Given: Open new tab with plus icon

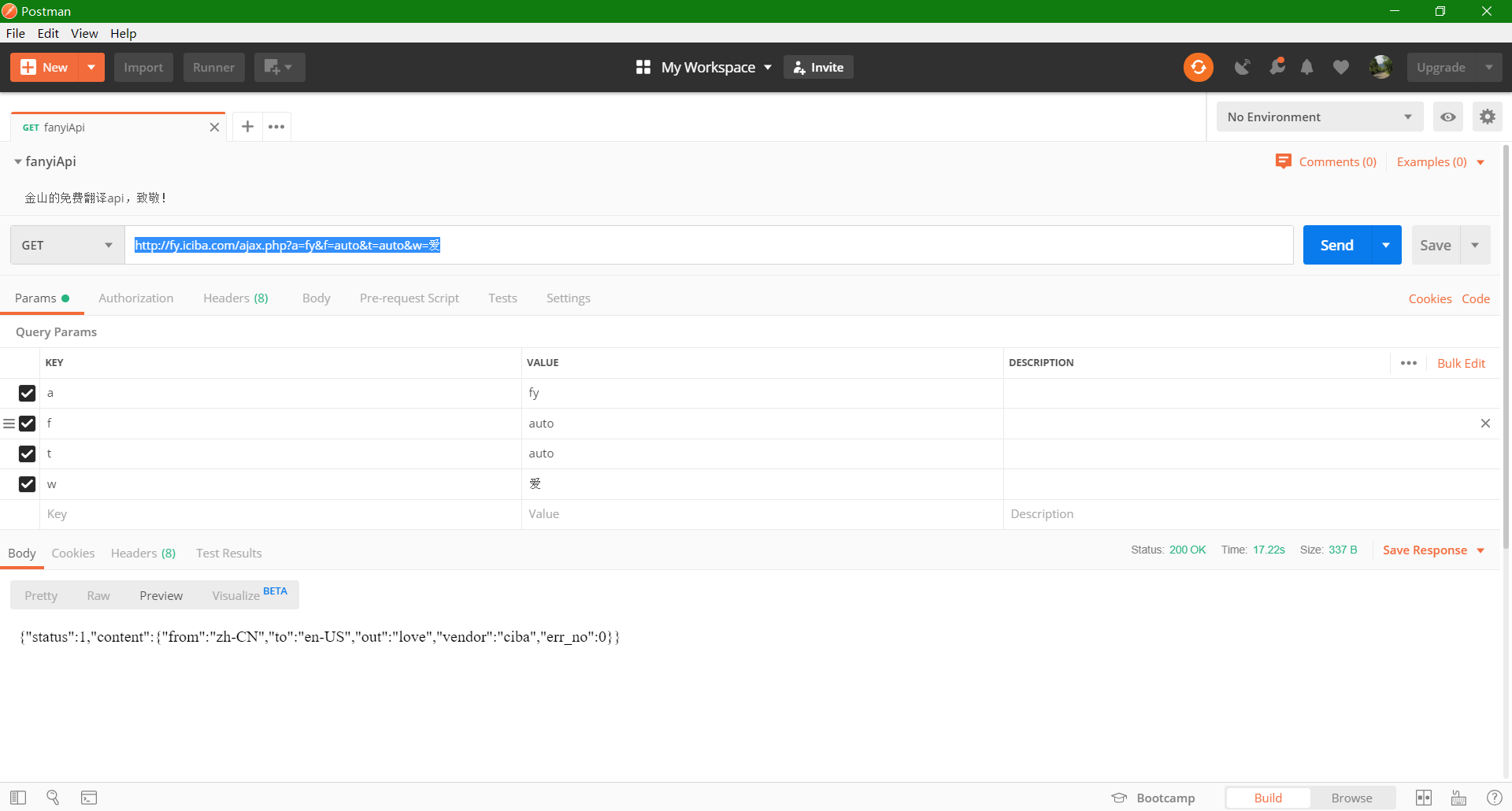Looking at the screenshot, I should pyautogui.click(x=247, y=127).
